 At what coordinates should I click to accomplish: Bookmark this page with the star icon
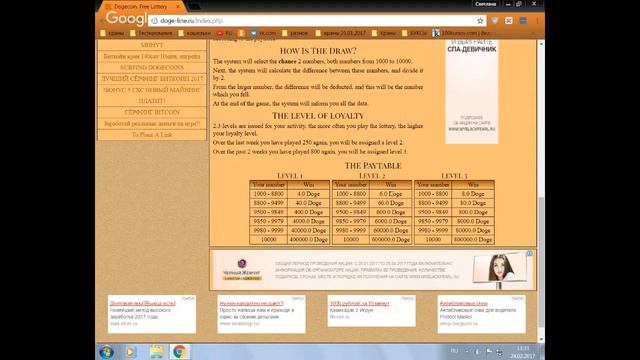click(480, 20)
